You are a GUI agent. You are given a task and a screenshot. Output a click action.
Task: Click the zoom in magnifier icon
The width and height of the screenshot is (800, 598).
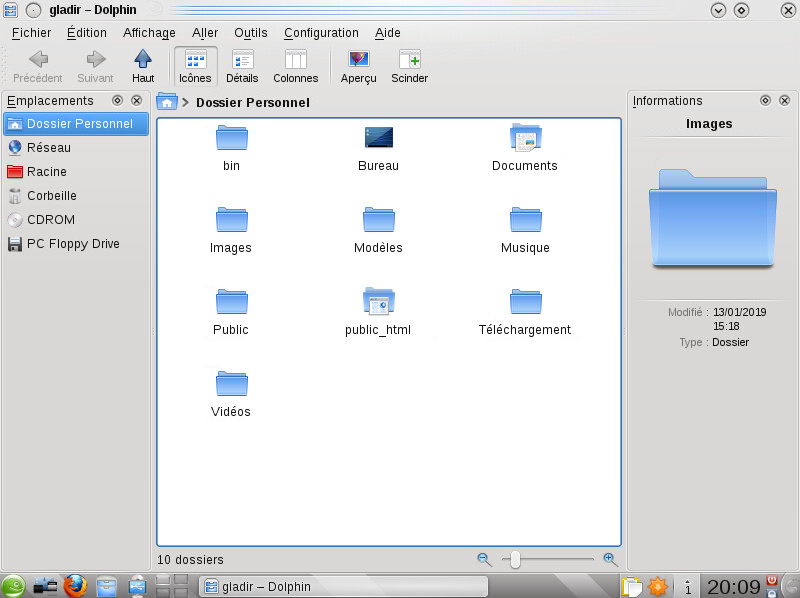[610, 560]
